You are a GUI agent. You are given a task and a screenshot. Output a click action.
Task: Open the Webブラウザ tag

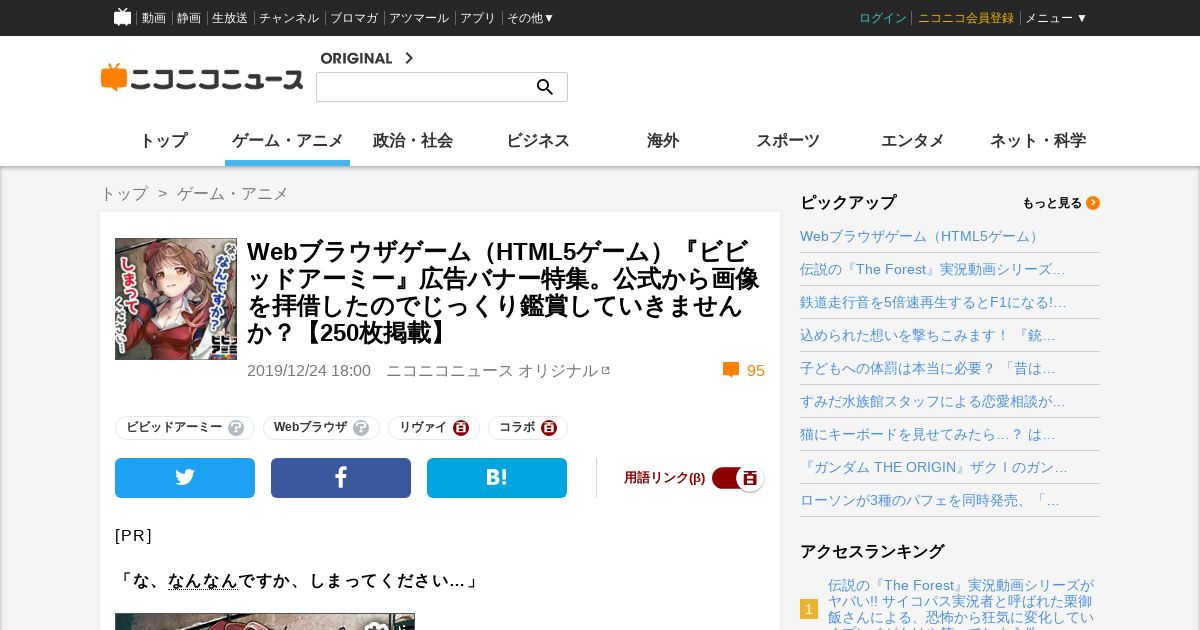coord(310,428)
